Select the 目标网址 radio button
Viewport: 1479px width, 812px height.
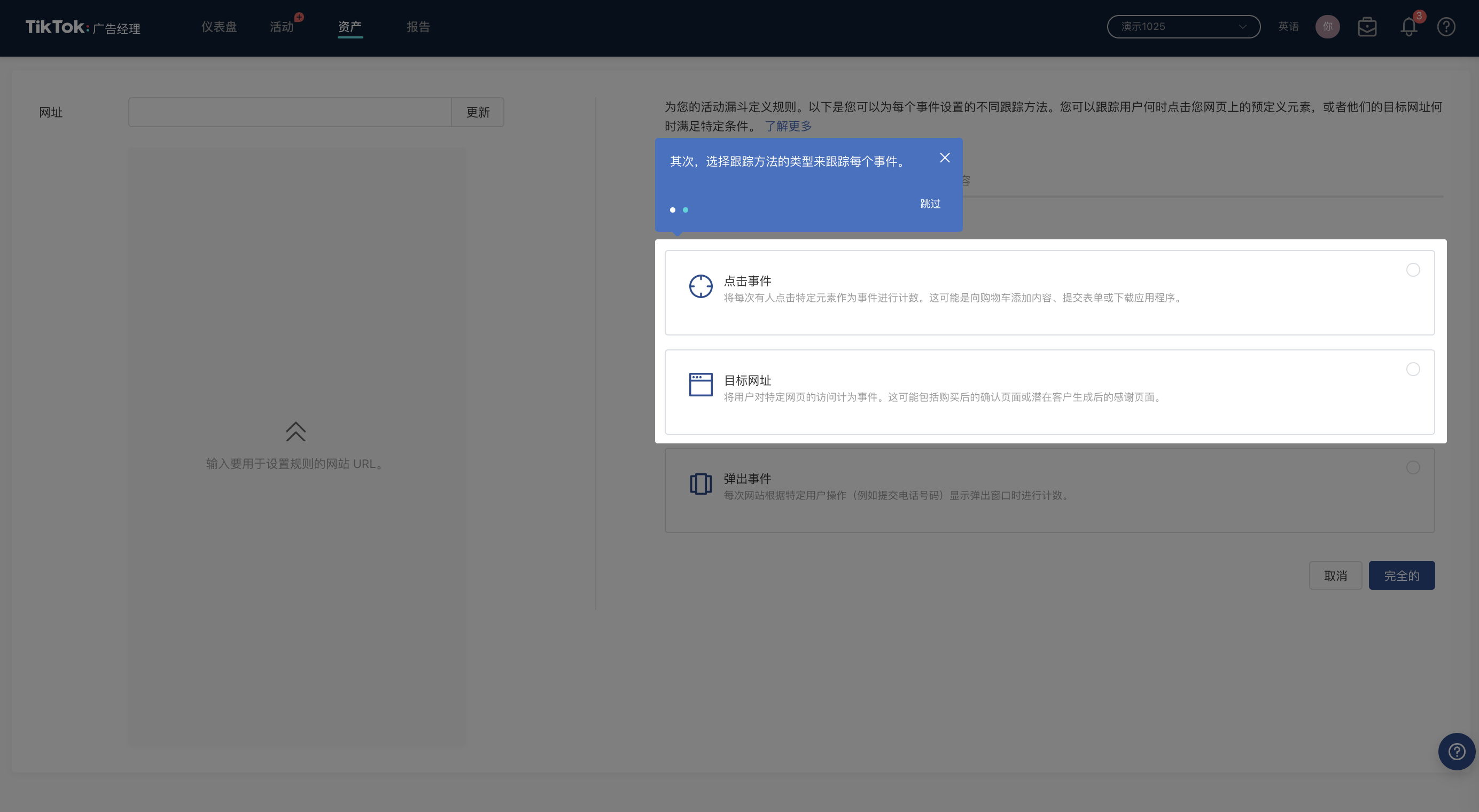[x=1413, y=369]
